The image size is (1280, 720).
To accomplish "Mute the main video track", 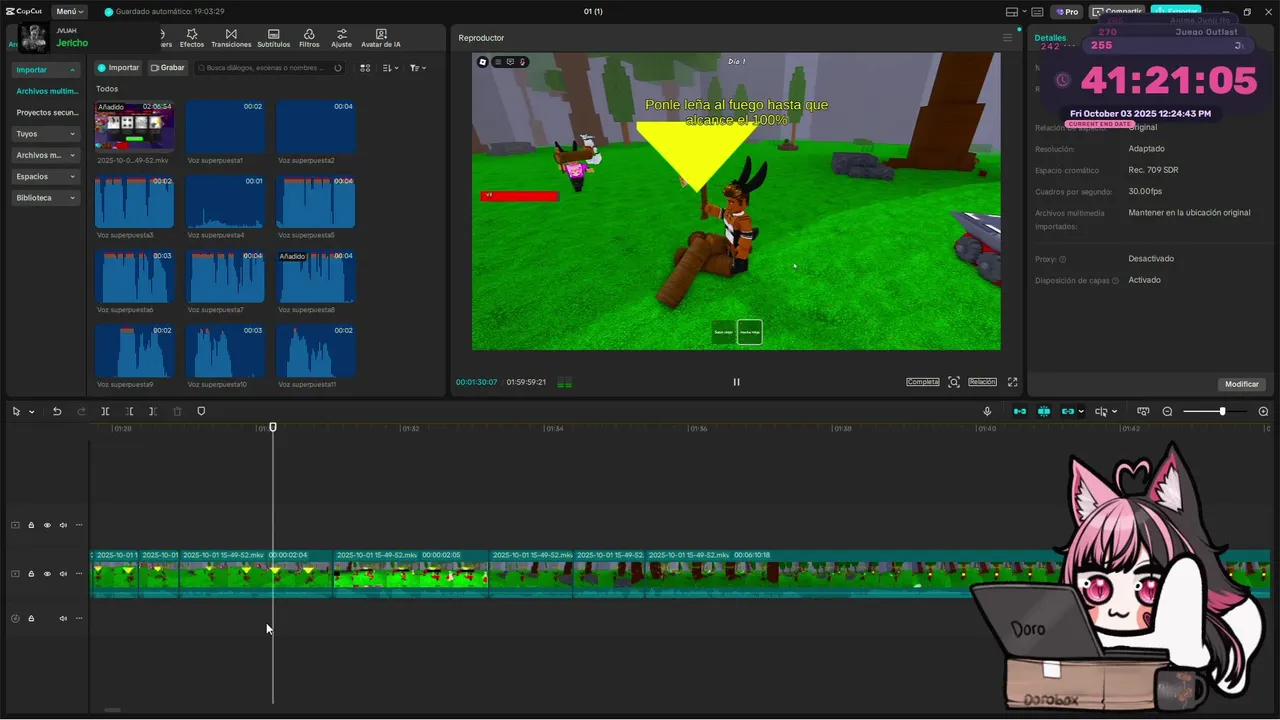I will [x=63, y=574].
